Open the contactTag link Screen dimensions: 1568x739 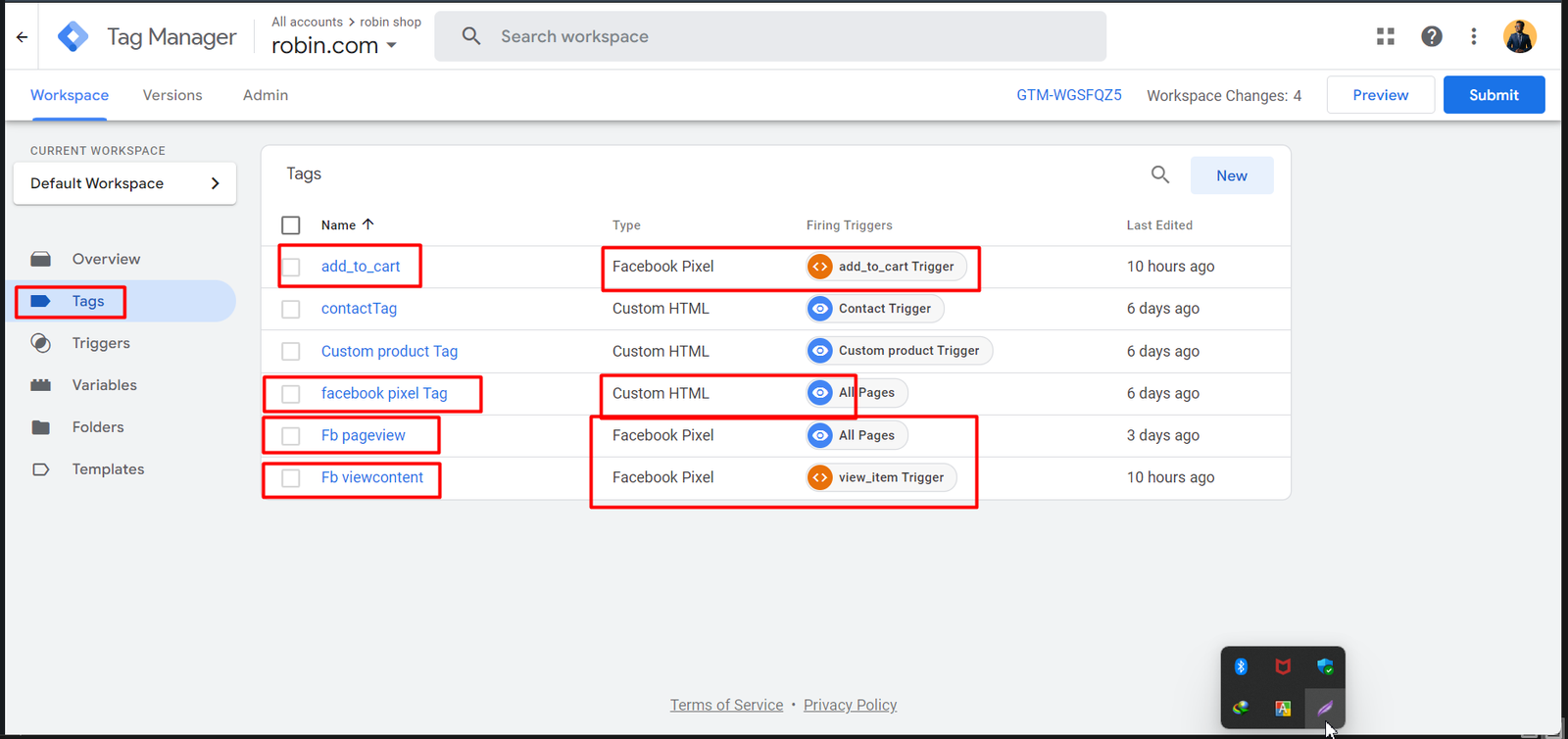tap(359, 309)
